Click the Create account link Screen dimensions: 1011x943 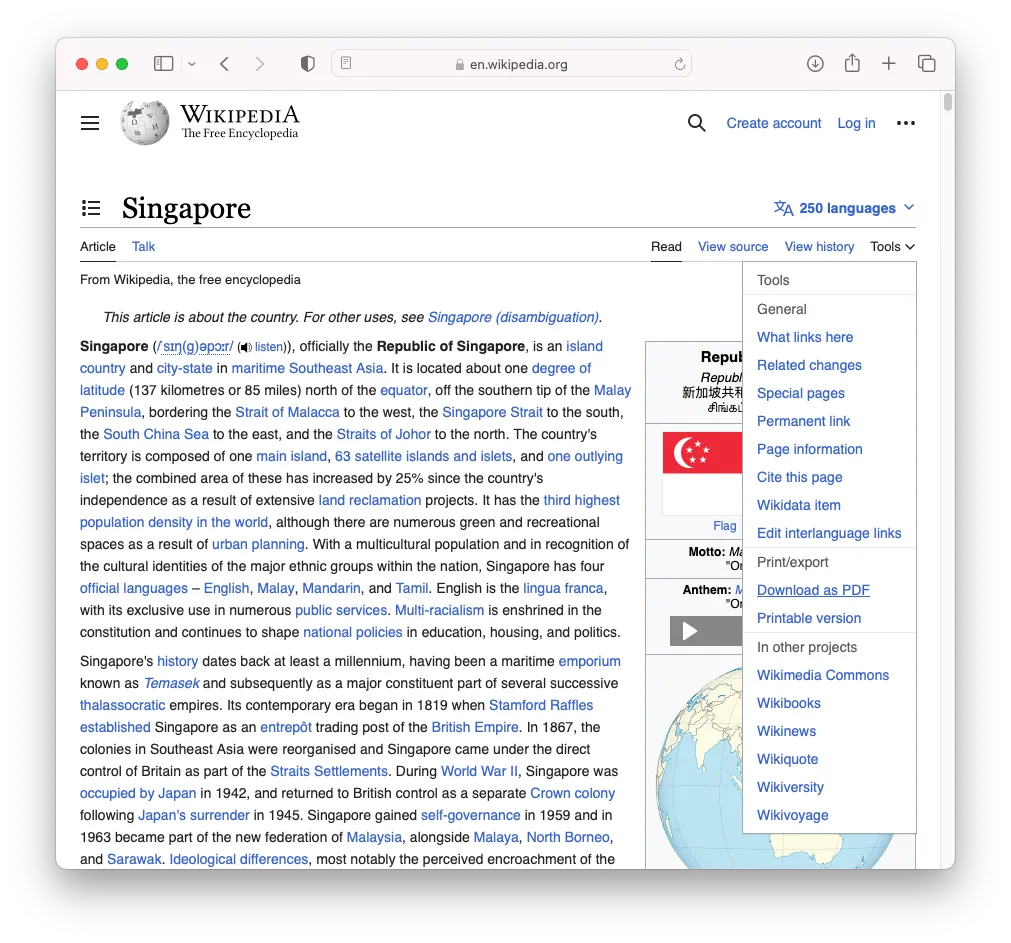774,123
